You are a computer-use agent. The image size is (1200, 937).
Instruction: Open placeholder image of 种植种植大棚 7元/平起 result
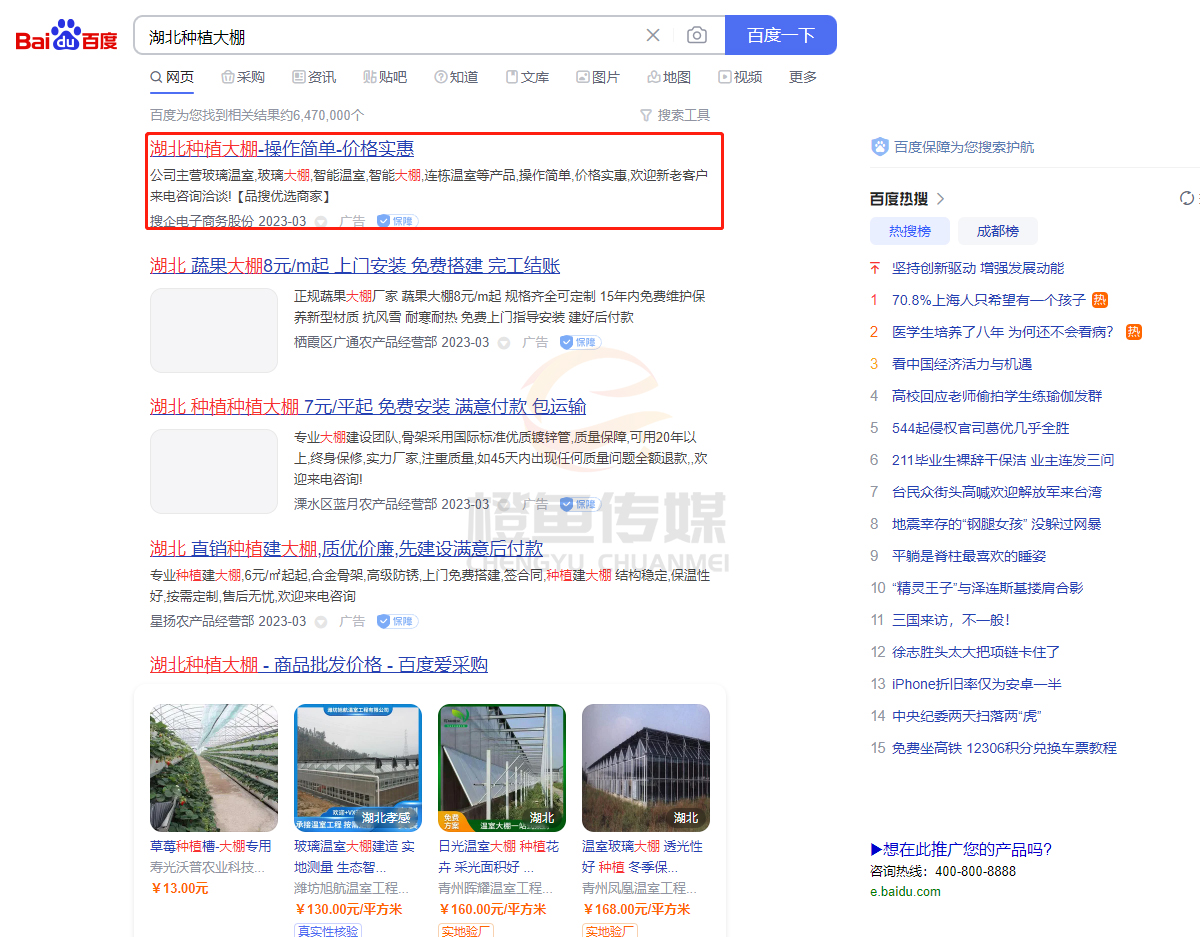(214, 472)
